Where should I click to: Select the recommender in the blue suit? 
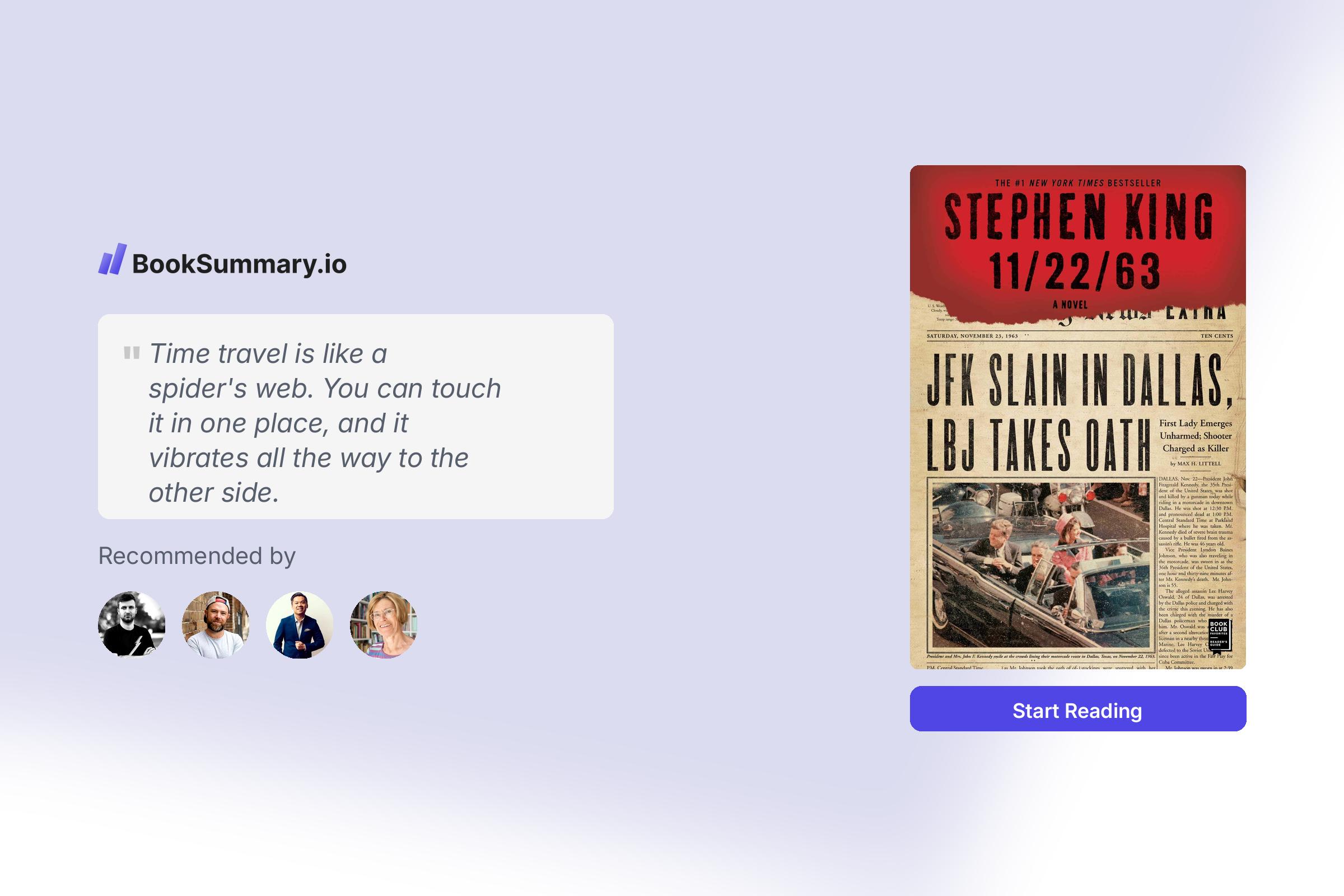pos(300,624)
